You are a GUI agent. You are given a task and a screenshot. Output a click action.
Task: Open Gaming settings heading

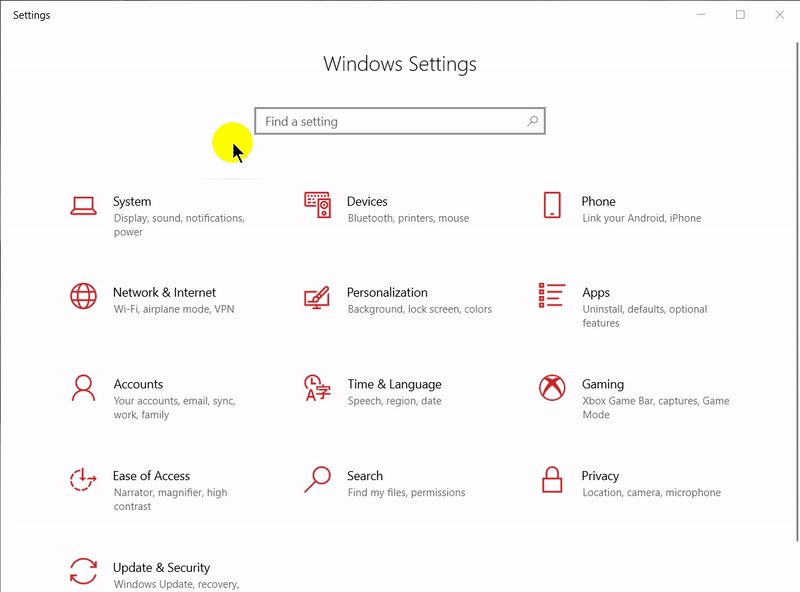[x=603, y=384]
